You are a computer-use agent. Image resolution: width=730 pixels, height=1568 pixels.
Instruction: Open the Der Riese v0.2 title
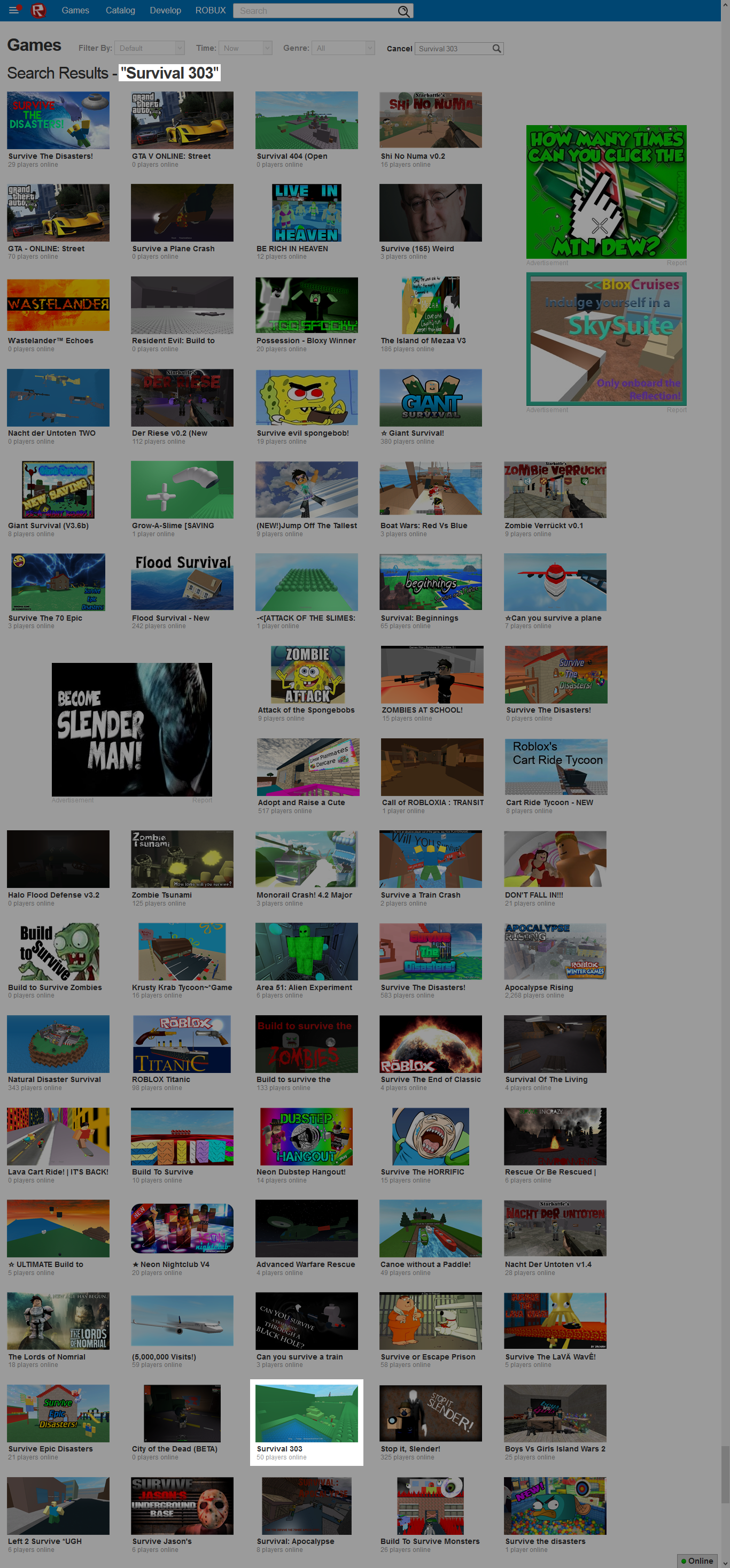click(170, 434)
